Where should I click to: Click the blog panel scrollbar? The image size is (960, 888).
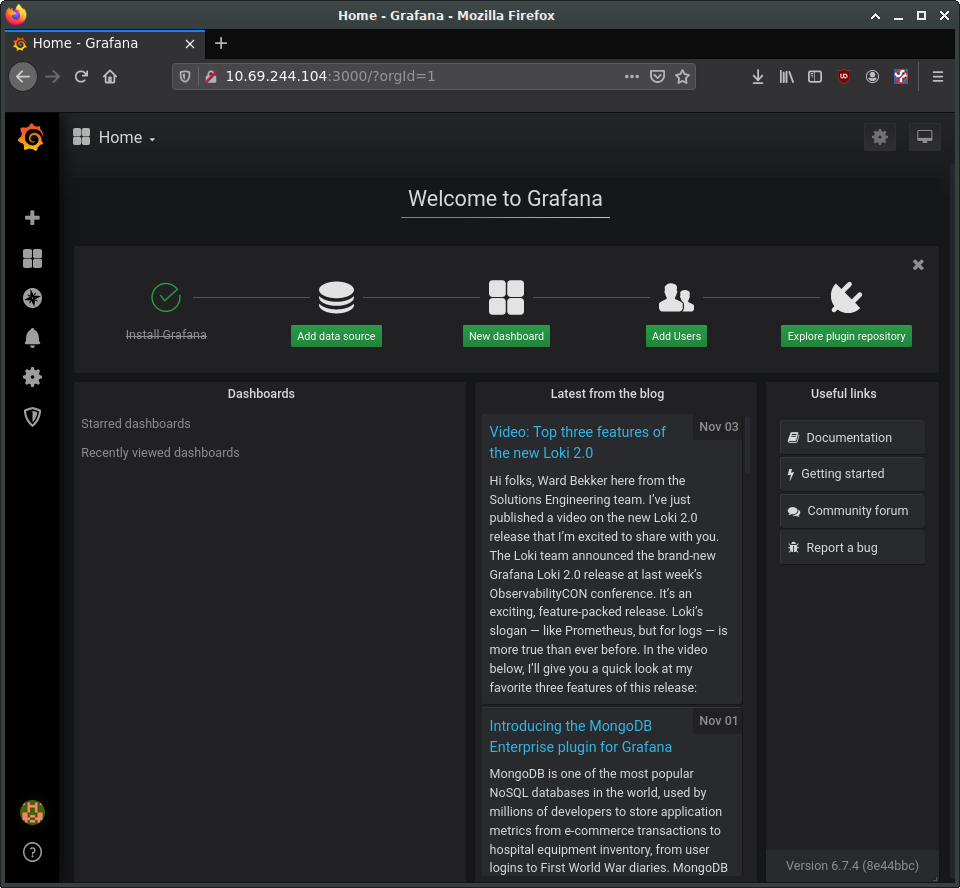(747, 445)
